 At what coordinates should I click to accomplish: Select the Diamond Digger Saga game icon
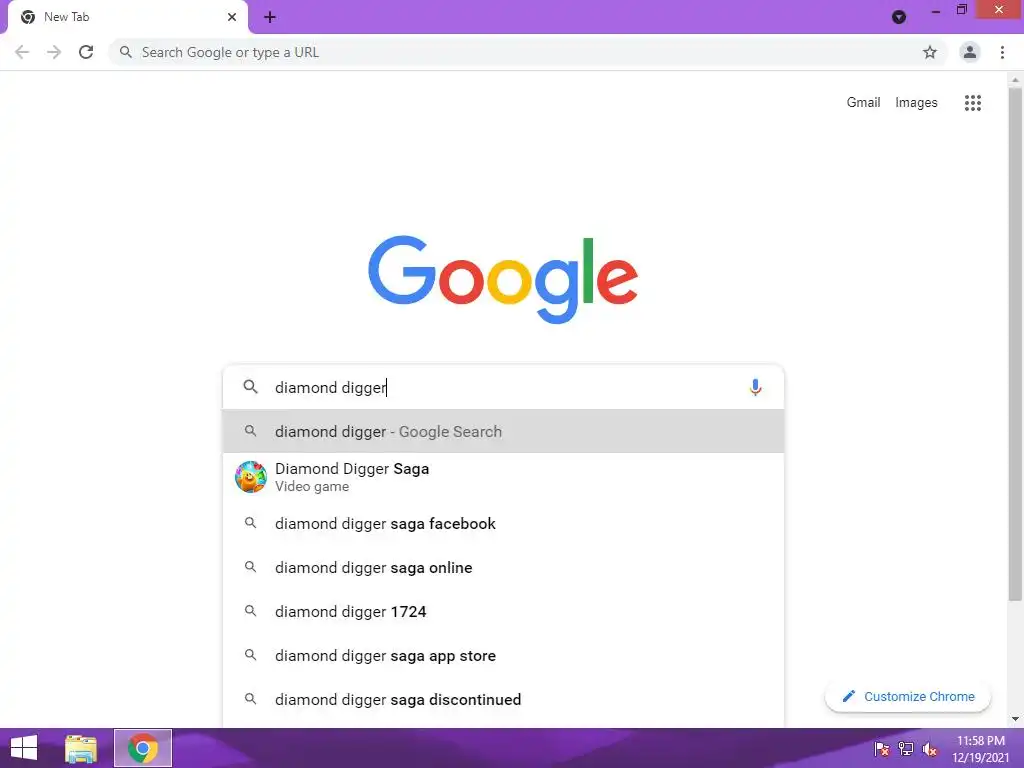tap(251, 477)
